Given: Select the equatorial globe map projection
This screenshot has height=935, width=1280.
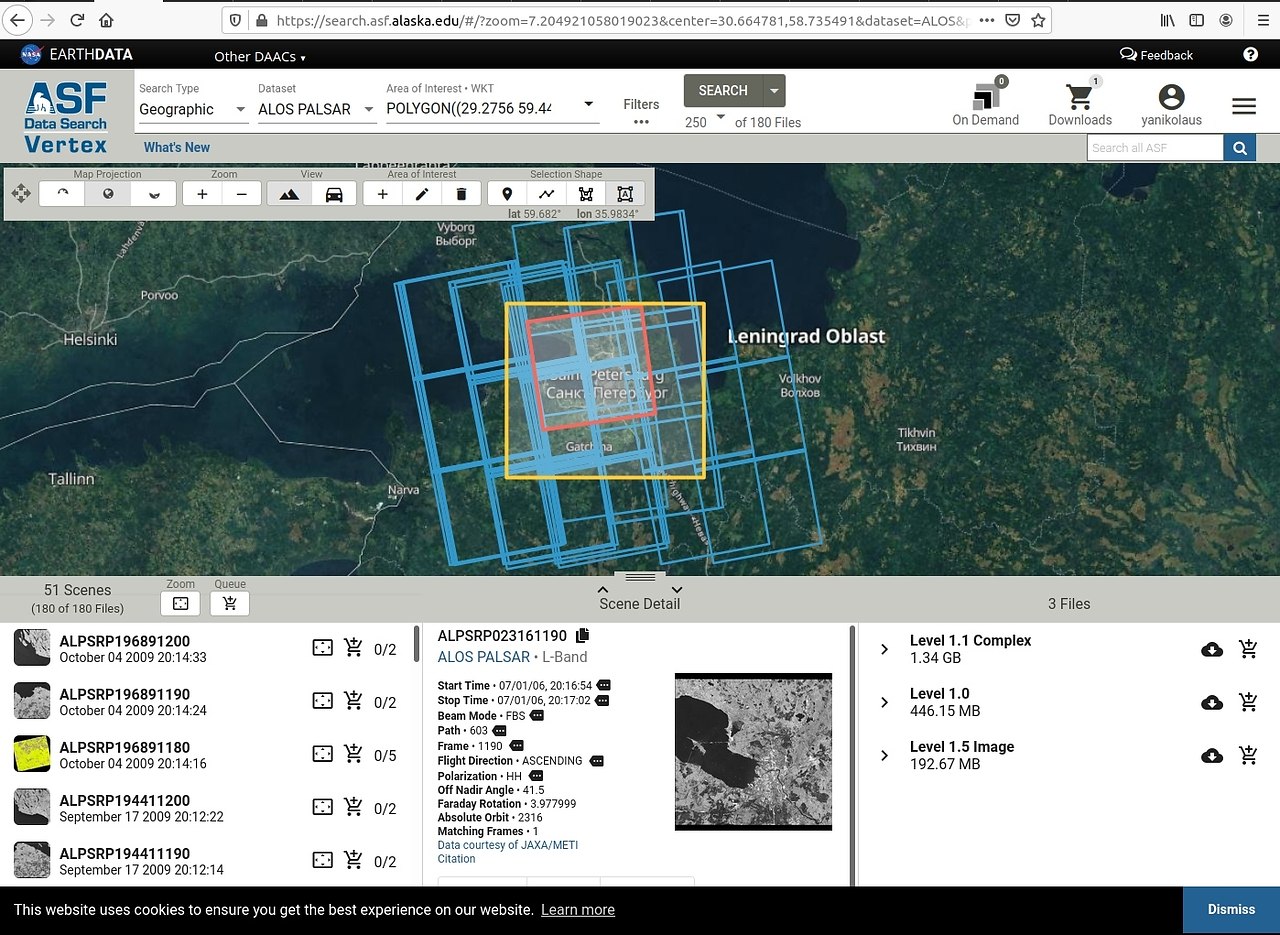Looking at the screenshot, I should coord(108,194).
